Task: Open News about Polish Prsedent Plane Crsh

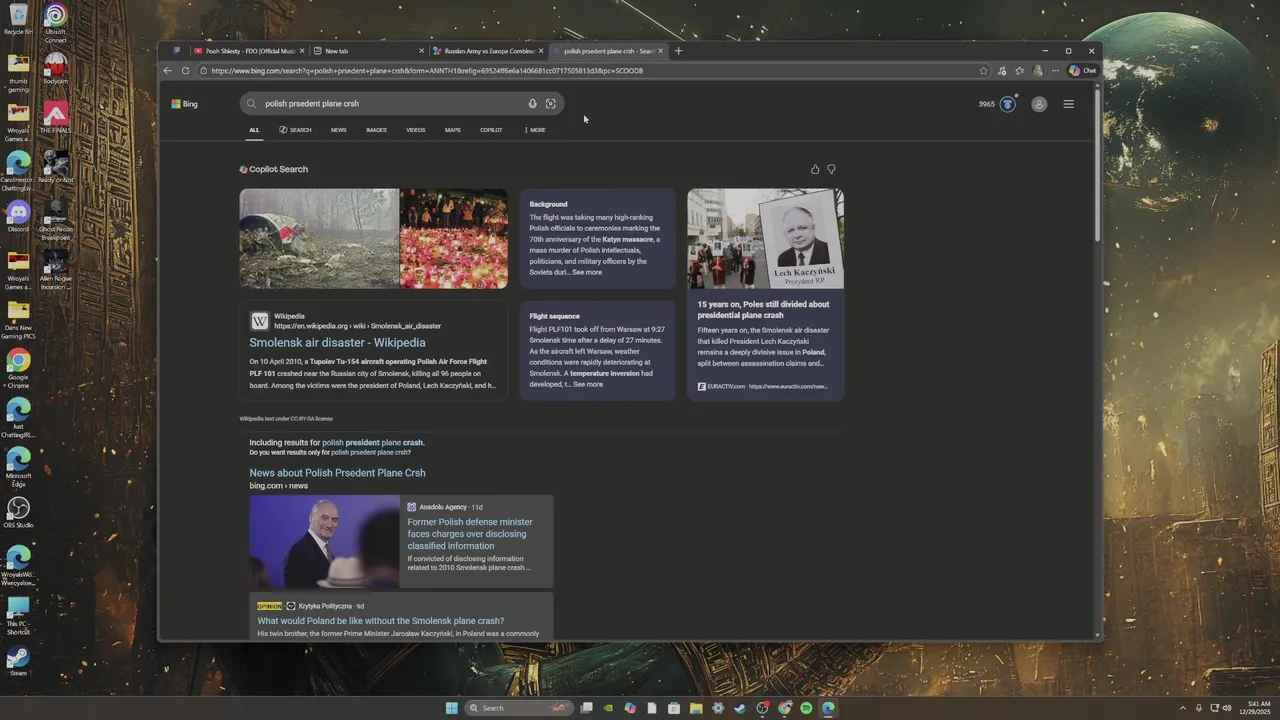Action: coord(337,473)
